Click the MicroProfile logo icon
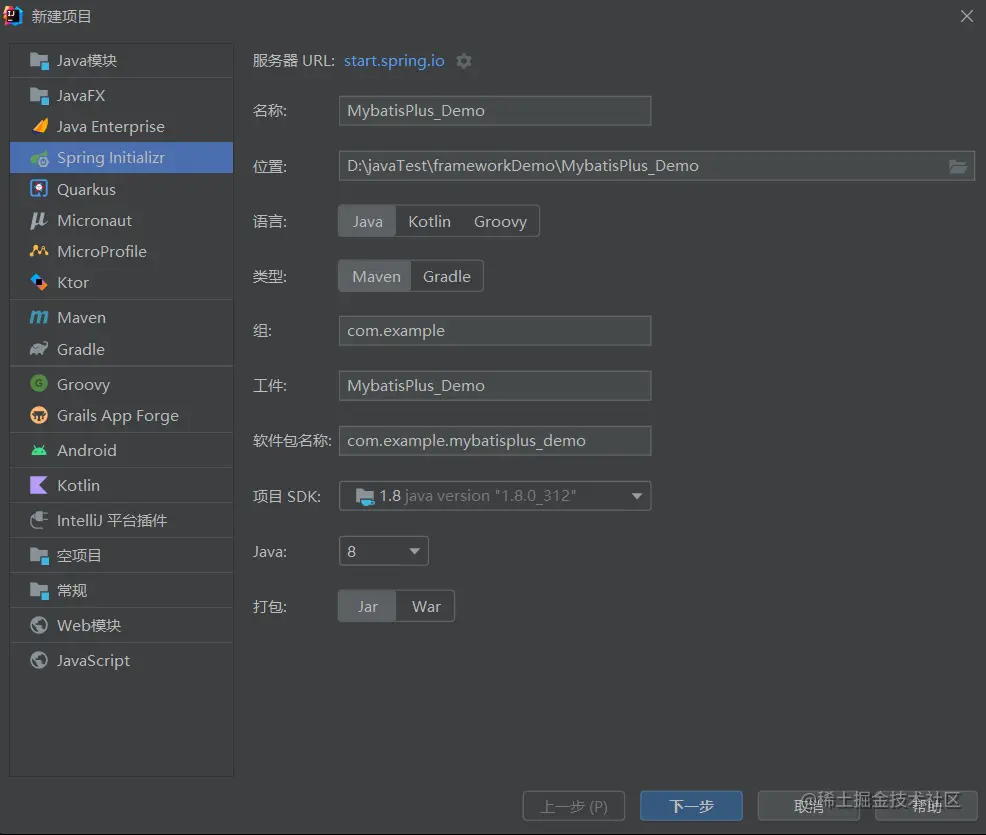 pyautogui.click(x=39, y=251)
